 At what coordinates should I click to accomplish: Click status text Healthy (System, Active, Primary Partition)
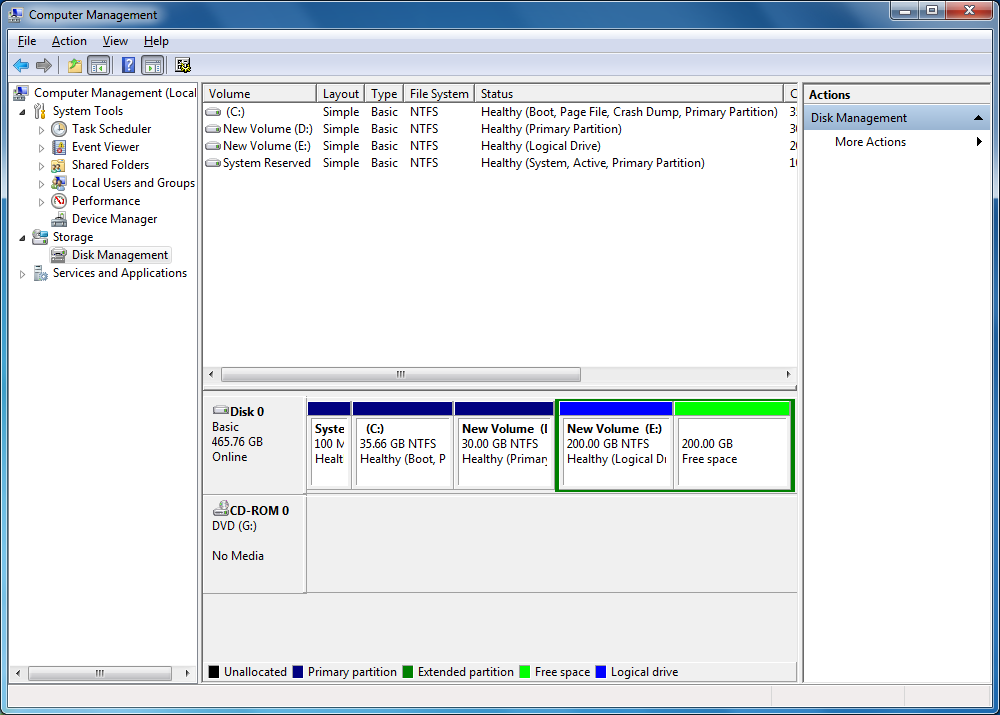(x=592, y=163)
